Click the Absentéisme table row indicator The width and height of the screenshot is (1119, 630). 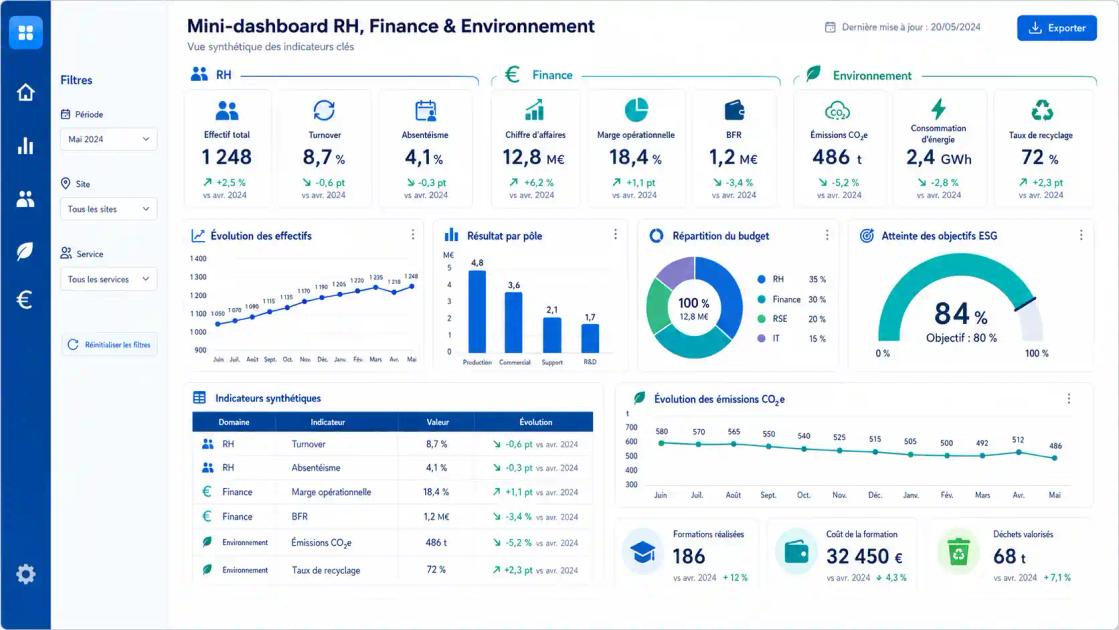pyautogui.click(x=316, y=468)
